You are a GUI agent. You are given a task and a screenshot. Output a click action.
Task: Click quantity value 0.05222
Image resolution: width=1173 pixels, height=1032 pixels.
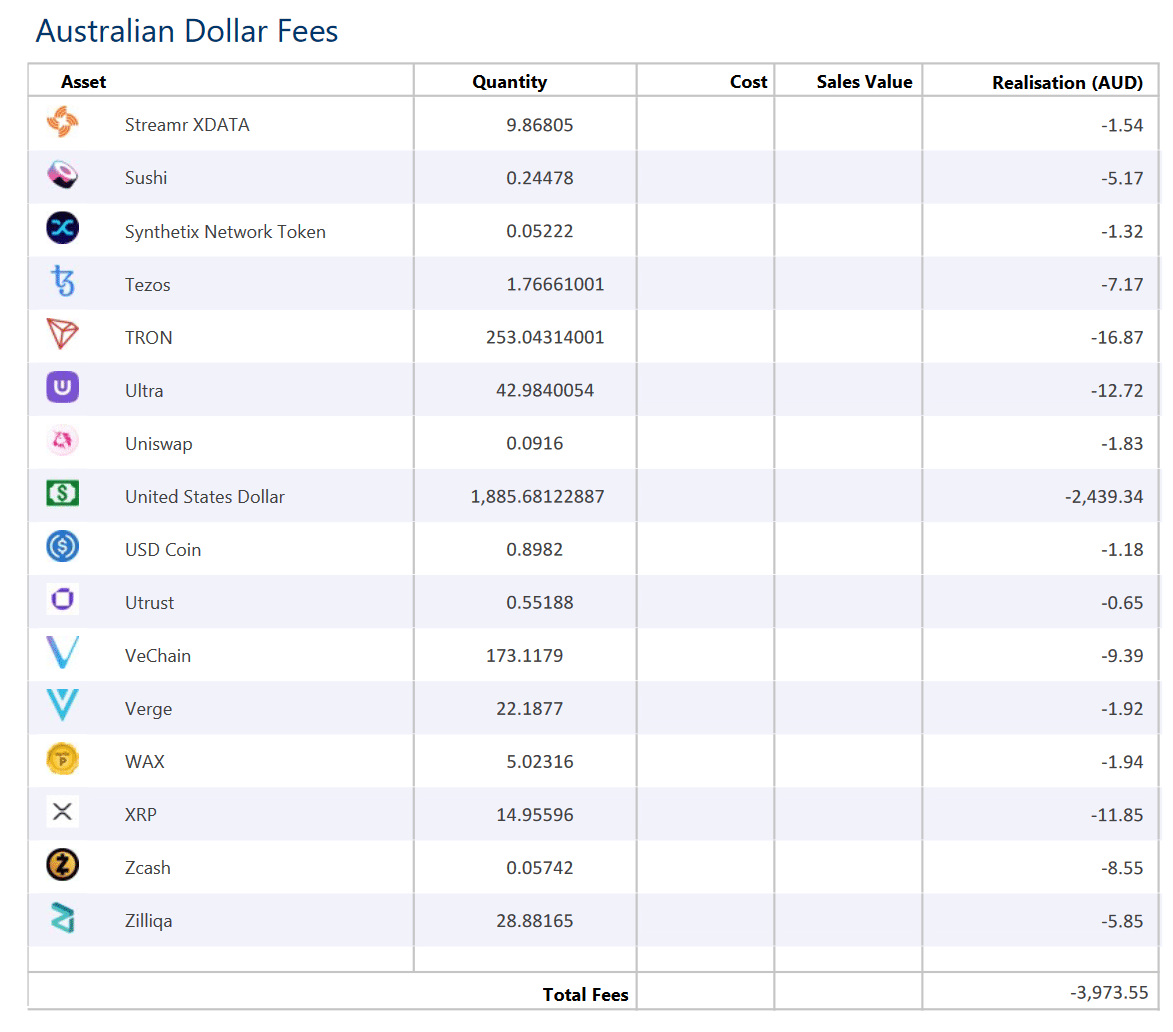pos(539,231)
